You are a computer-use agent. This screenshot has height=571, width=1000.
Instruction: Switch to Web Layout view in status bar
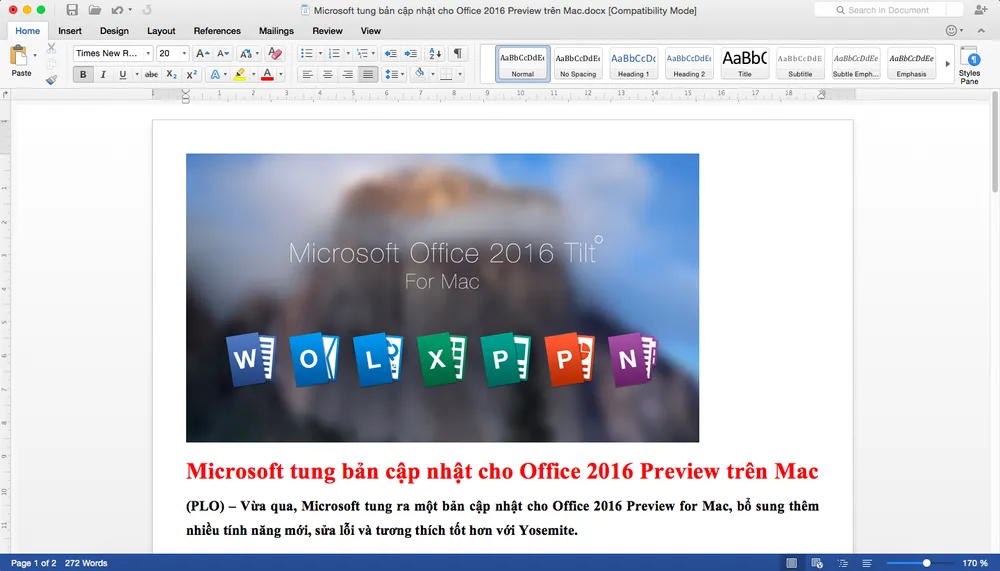click(x=817, y=563)
